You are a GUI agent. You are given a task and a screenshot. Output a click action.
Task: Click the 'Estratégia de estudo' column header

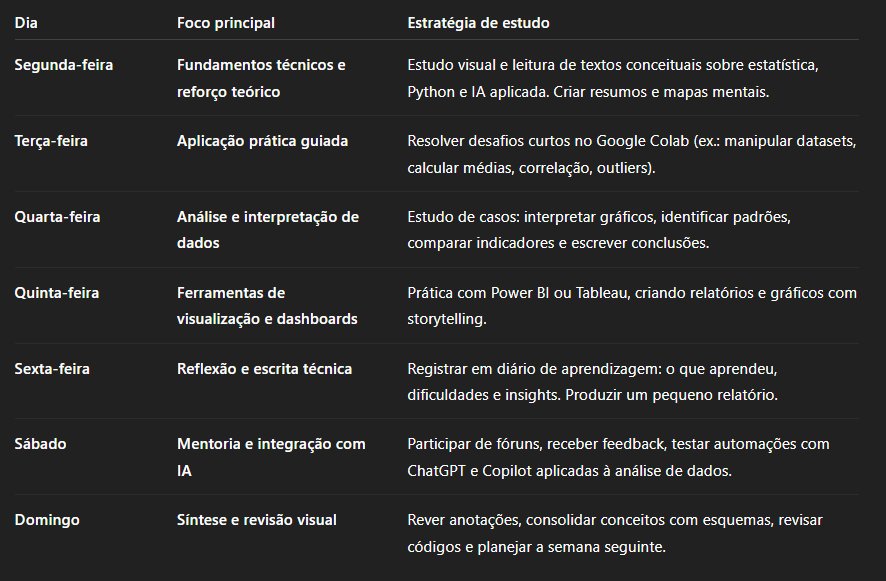click(x=478, y=22)
